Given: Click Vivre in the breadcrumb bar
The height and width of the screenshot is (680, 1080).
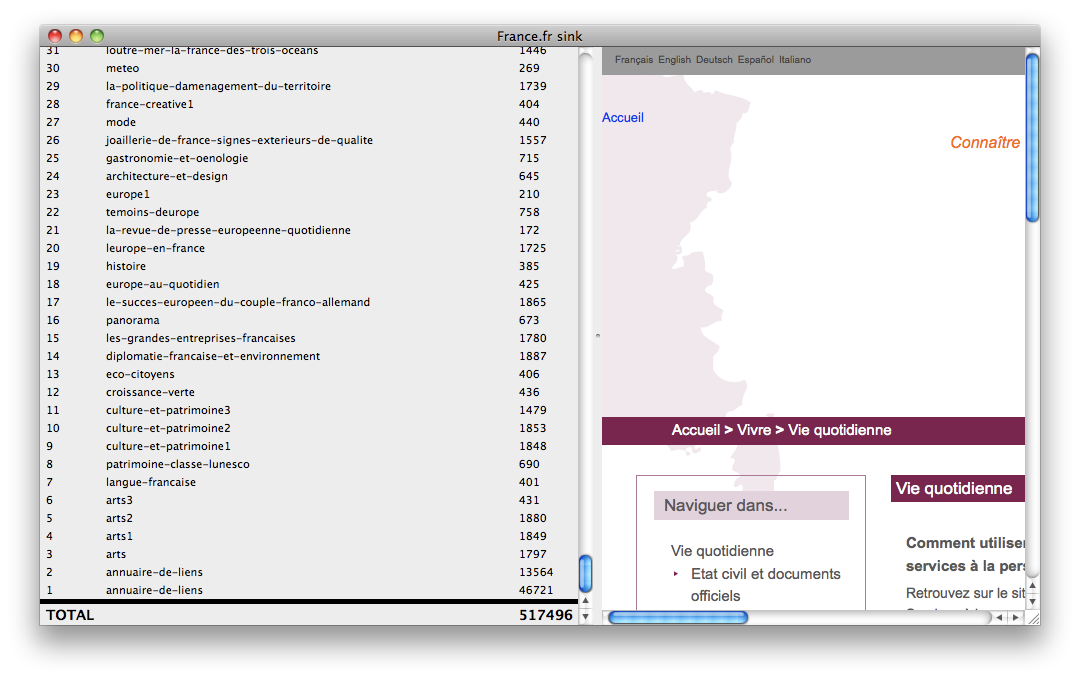Looking at the screenshot, I should 754,430.
